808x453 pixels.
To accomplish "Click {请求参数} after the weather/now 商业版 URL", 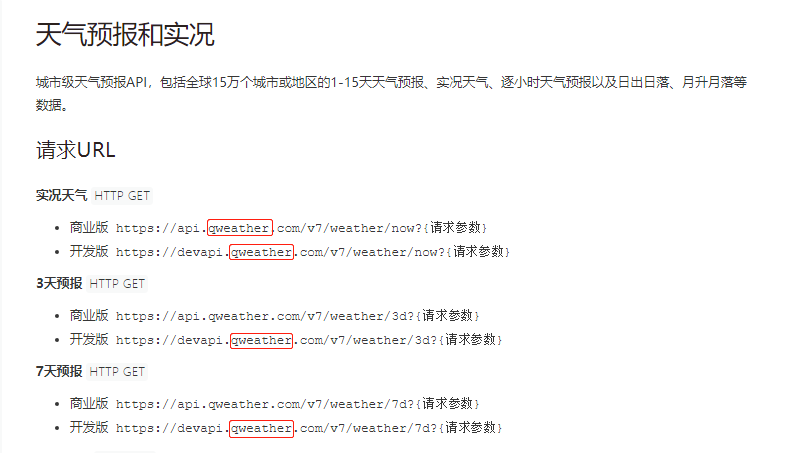I will coord(456,228).
